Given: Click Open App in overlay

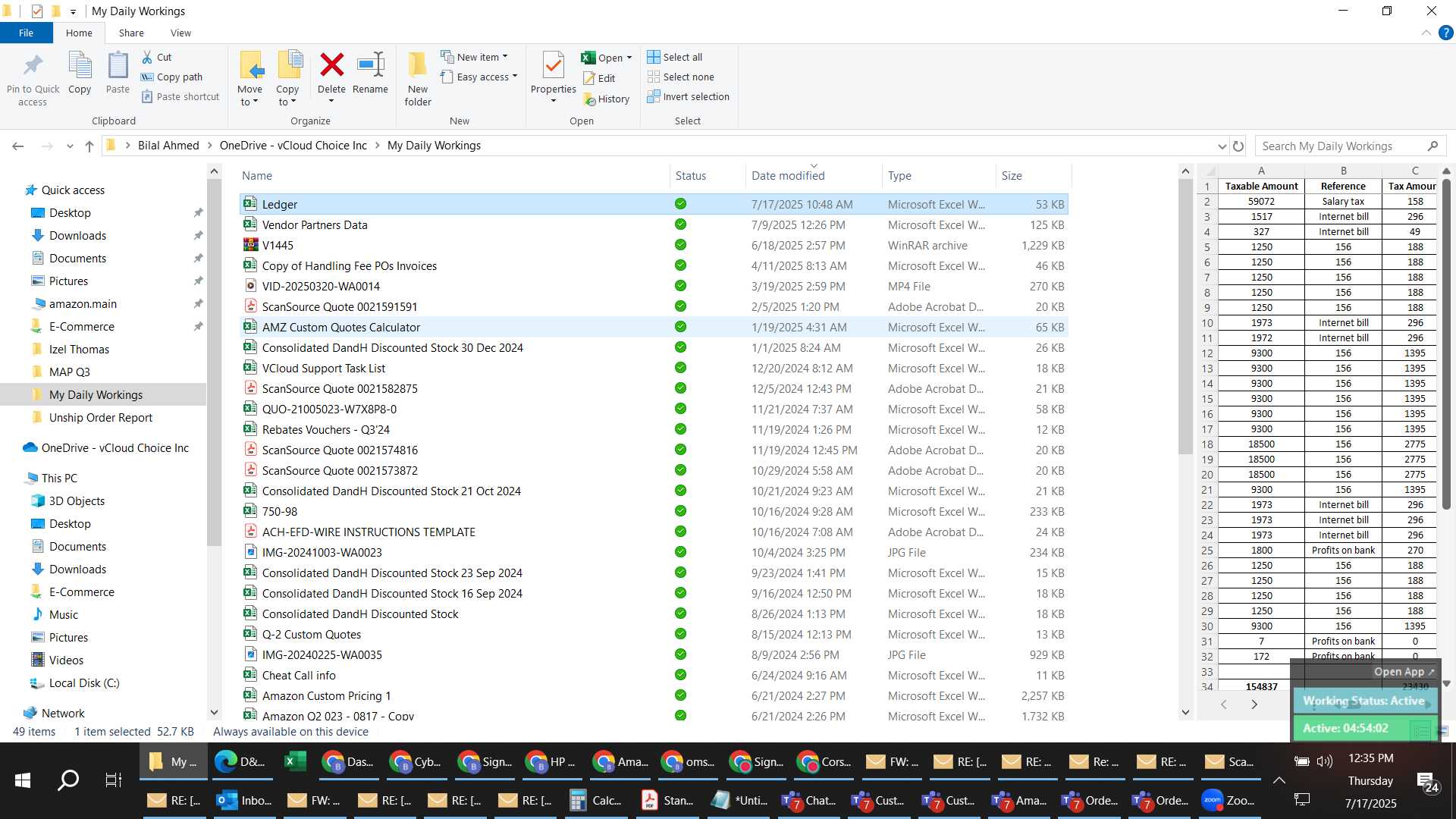Looking at the screenshot, I should pos(1404,672).
